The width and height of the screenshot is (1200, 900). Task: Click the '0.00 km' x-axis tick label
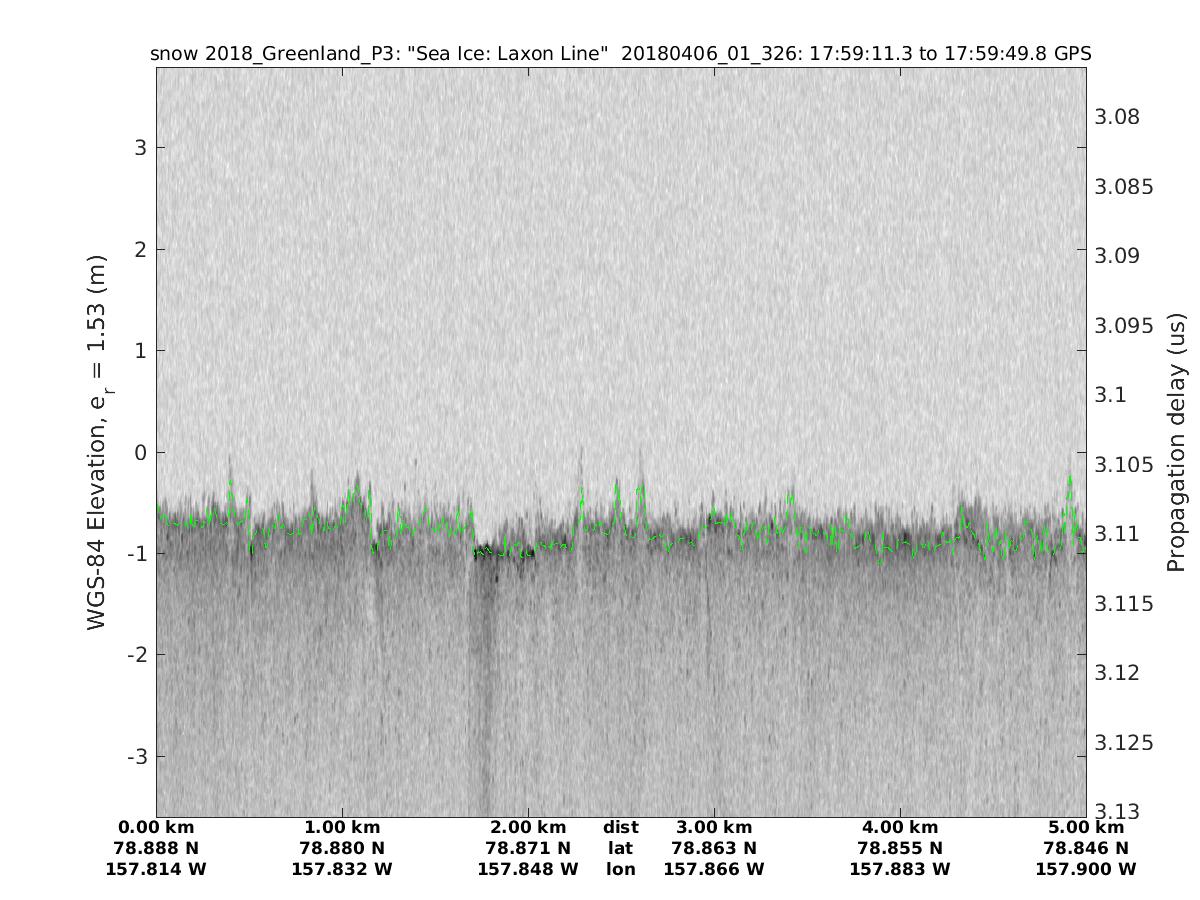(x=156, y=828)
